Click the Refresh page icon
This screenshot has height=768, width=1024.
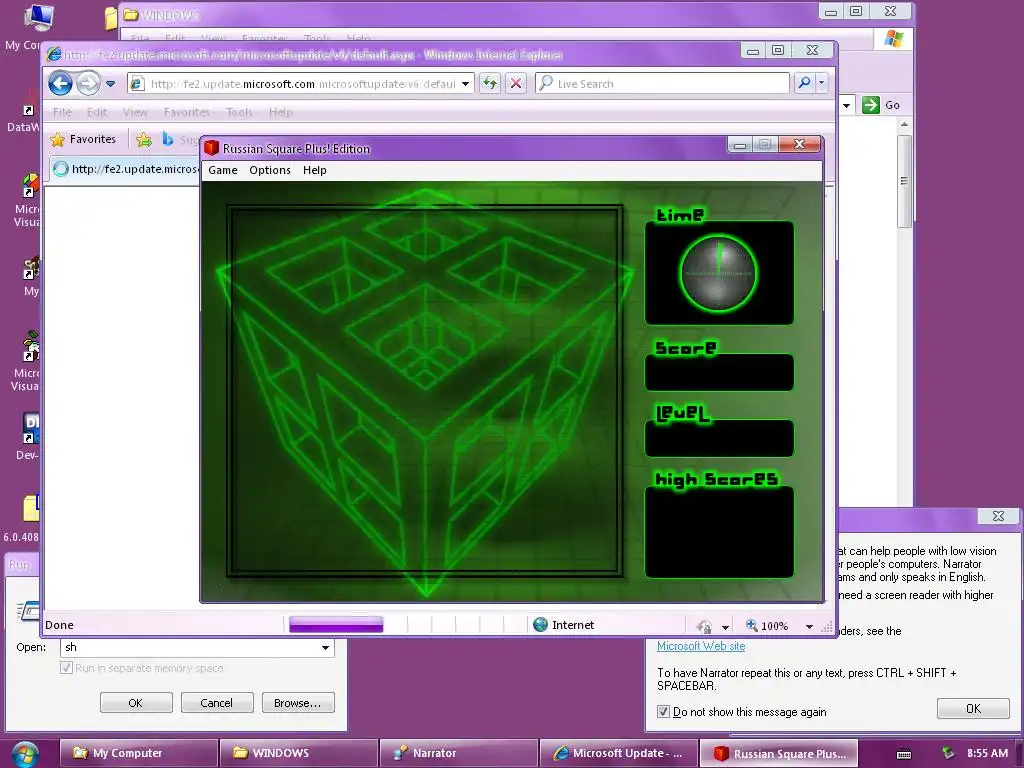(490, 83)
